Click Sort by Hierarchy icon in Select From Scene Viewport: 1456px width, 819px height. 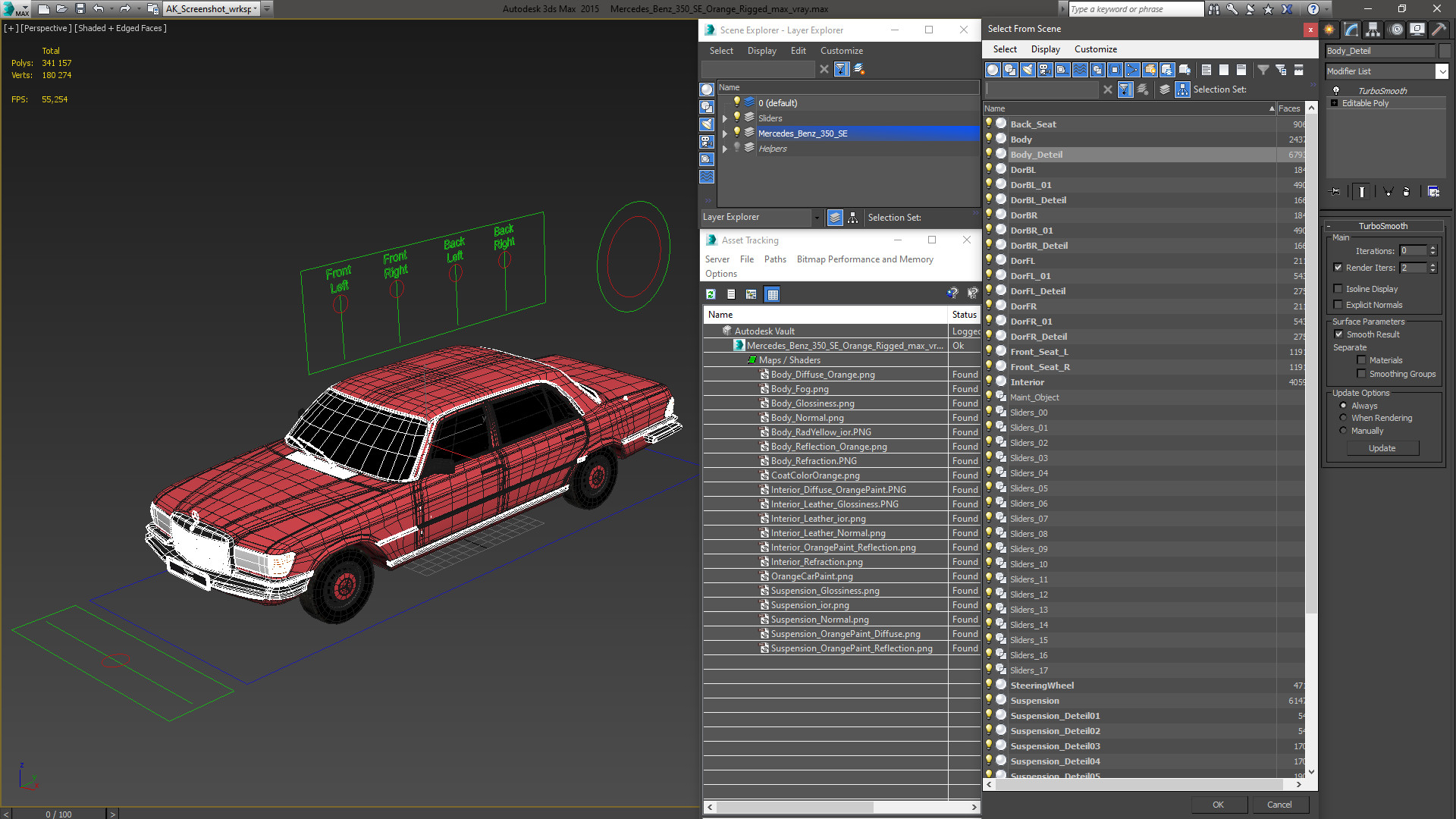tap(1183, 89)
